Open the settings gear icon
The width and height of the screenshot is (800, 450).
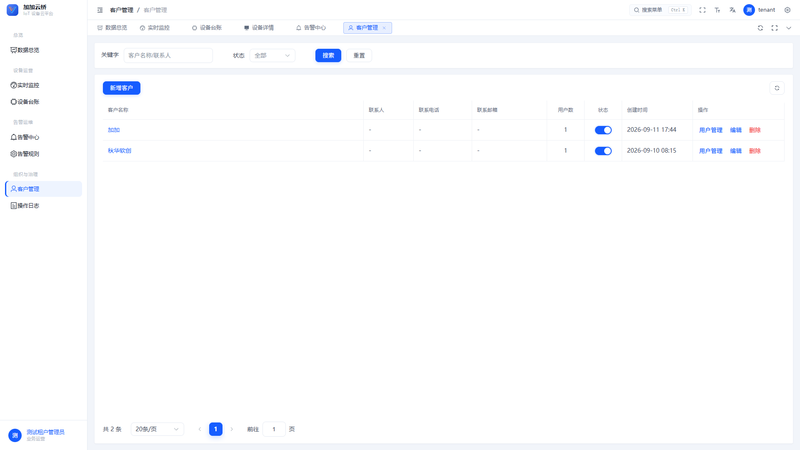787,10
